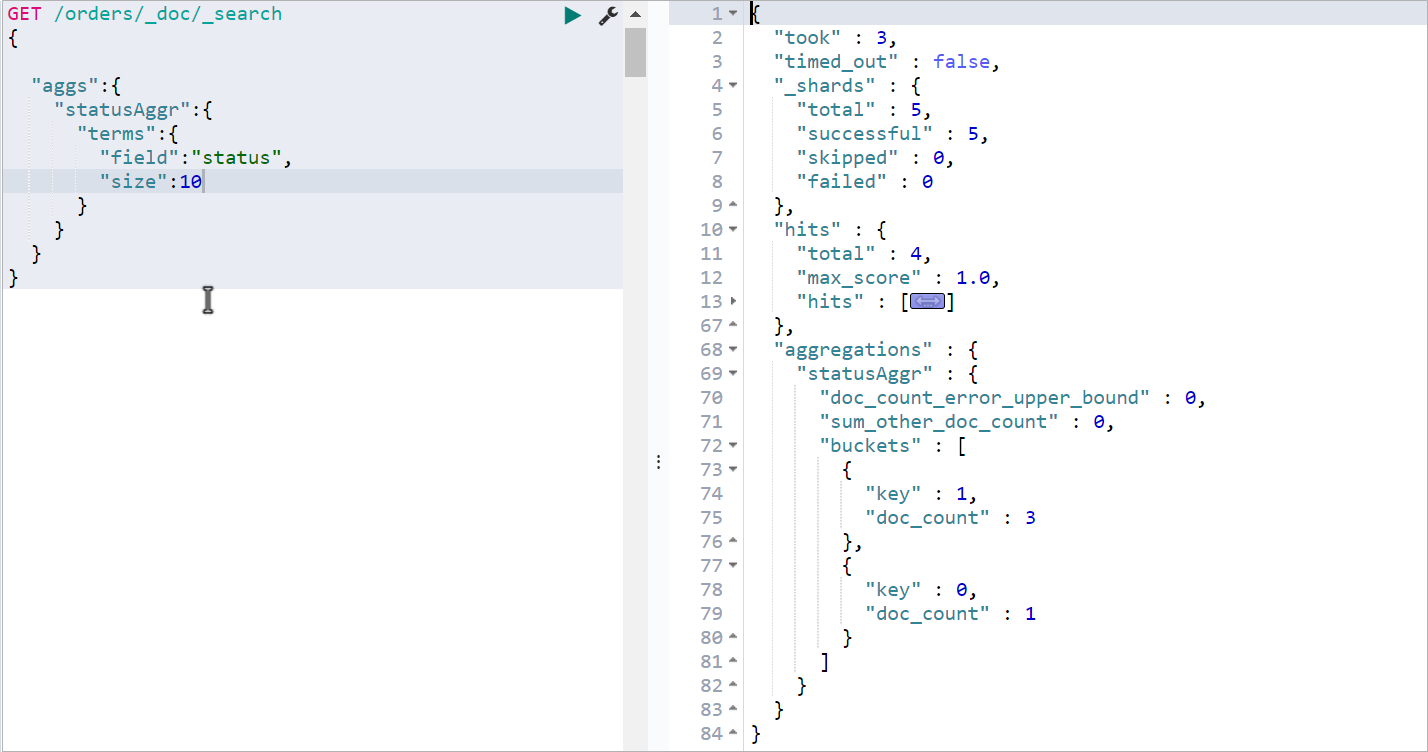
Task: Click the fold end marker at line 83
Action: pyautogui.click(x=733, y=710)
